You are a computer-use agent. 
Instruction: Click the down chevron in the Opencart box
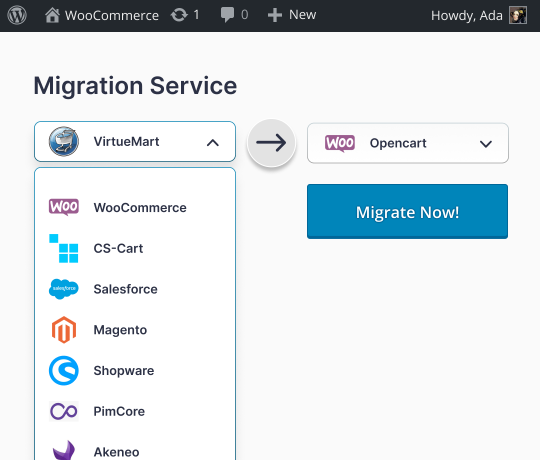coord(486,144)
